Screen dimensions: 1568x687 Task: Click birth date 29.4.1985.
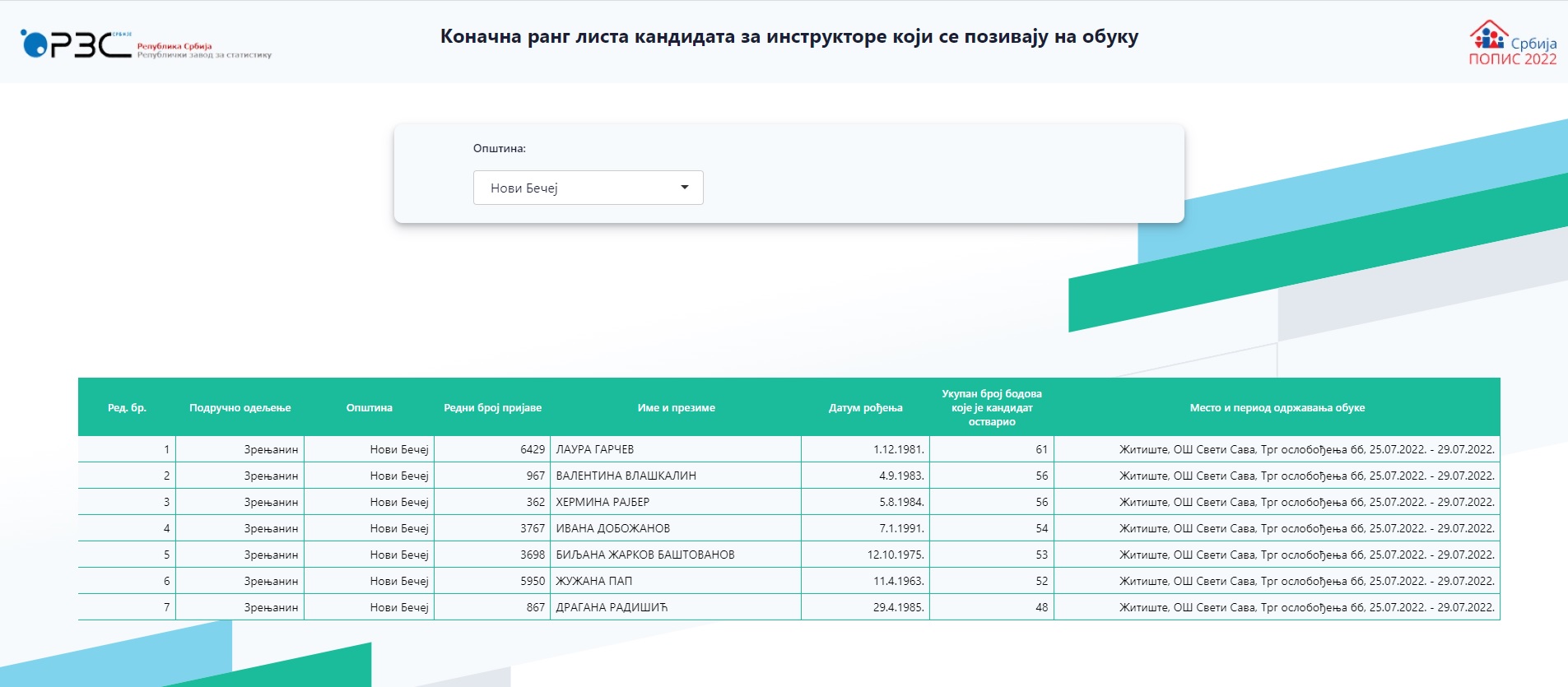coord(899,607)
